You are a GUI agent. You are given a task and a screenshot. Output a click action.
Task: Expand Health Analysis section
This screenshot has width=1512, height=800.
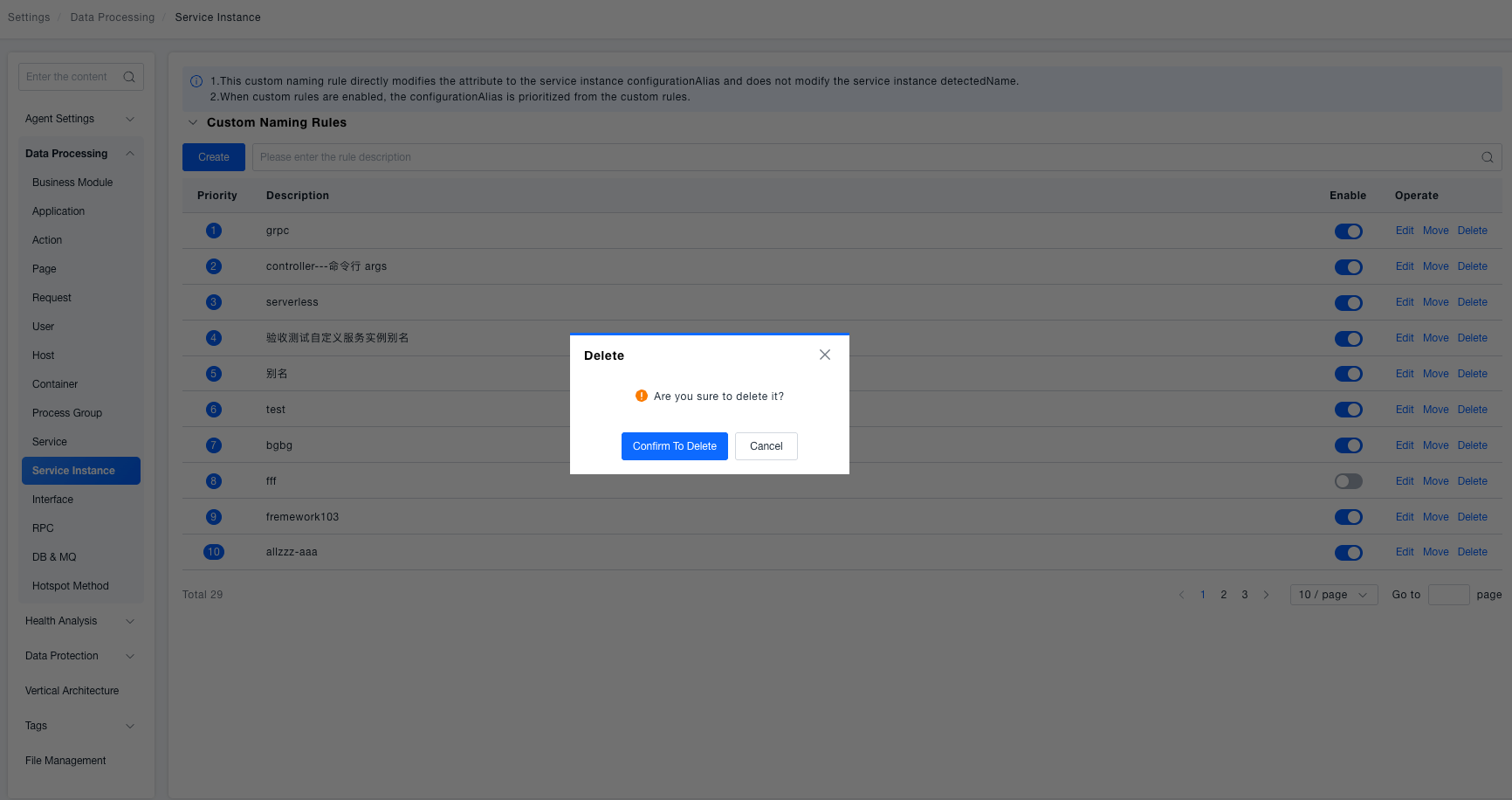(x=80, y=621)
